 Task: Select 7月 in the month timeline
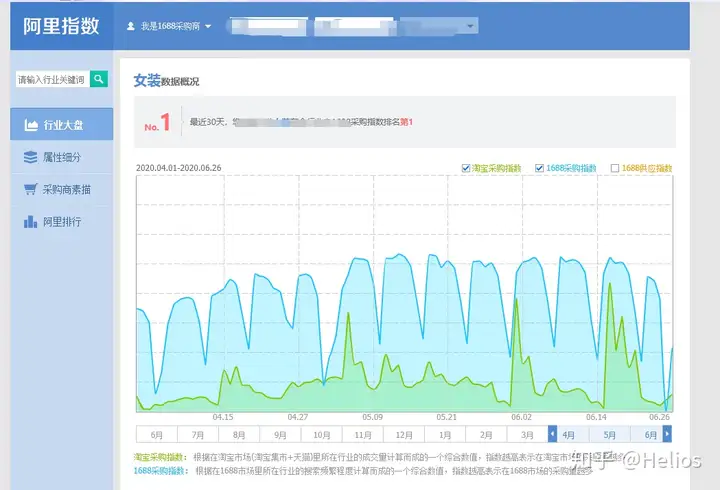198,435
